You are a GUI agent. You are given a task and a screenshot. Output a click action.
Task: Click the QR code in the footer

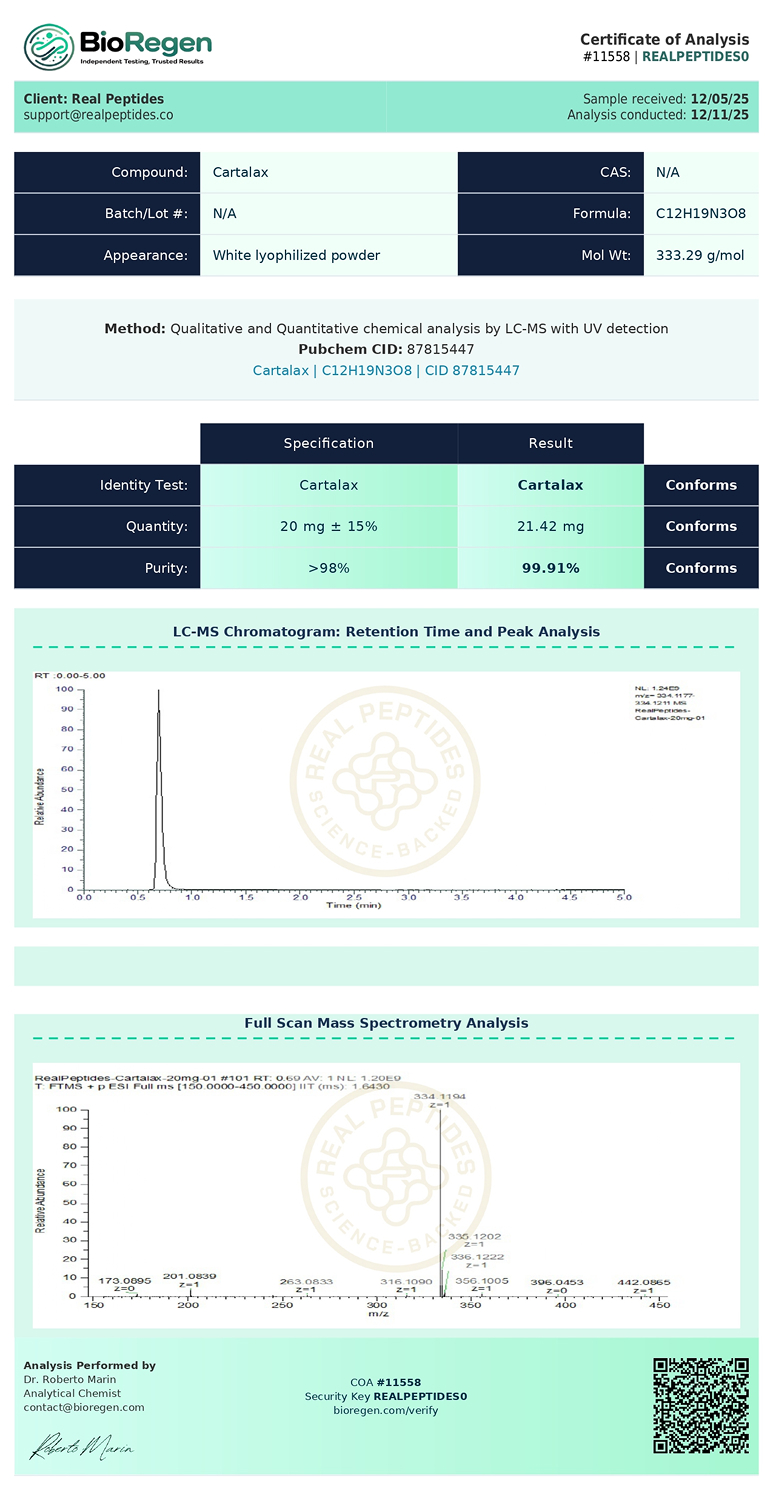tap(700, 1404)
